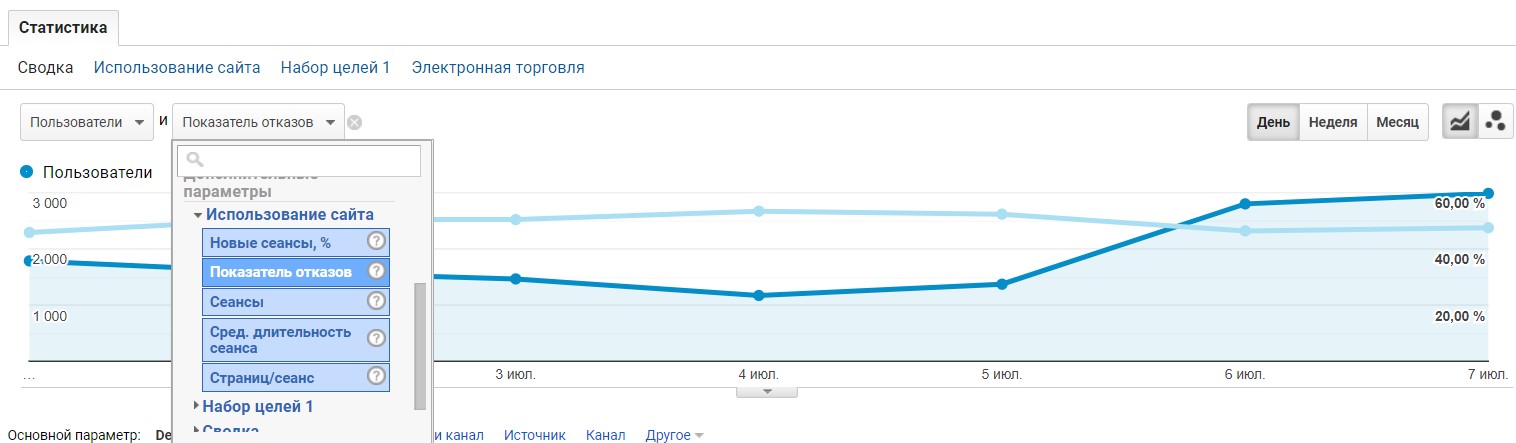Click the metric list scrollbar thumb
Image resolution: width=1516 pixels, height=443 pixels.
tap(420, 345)
